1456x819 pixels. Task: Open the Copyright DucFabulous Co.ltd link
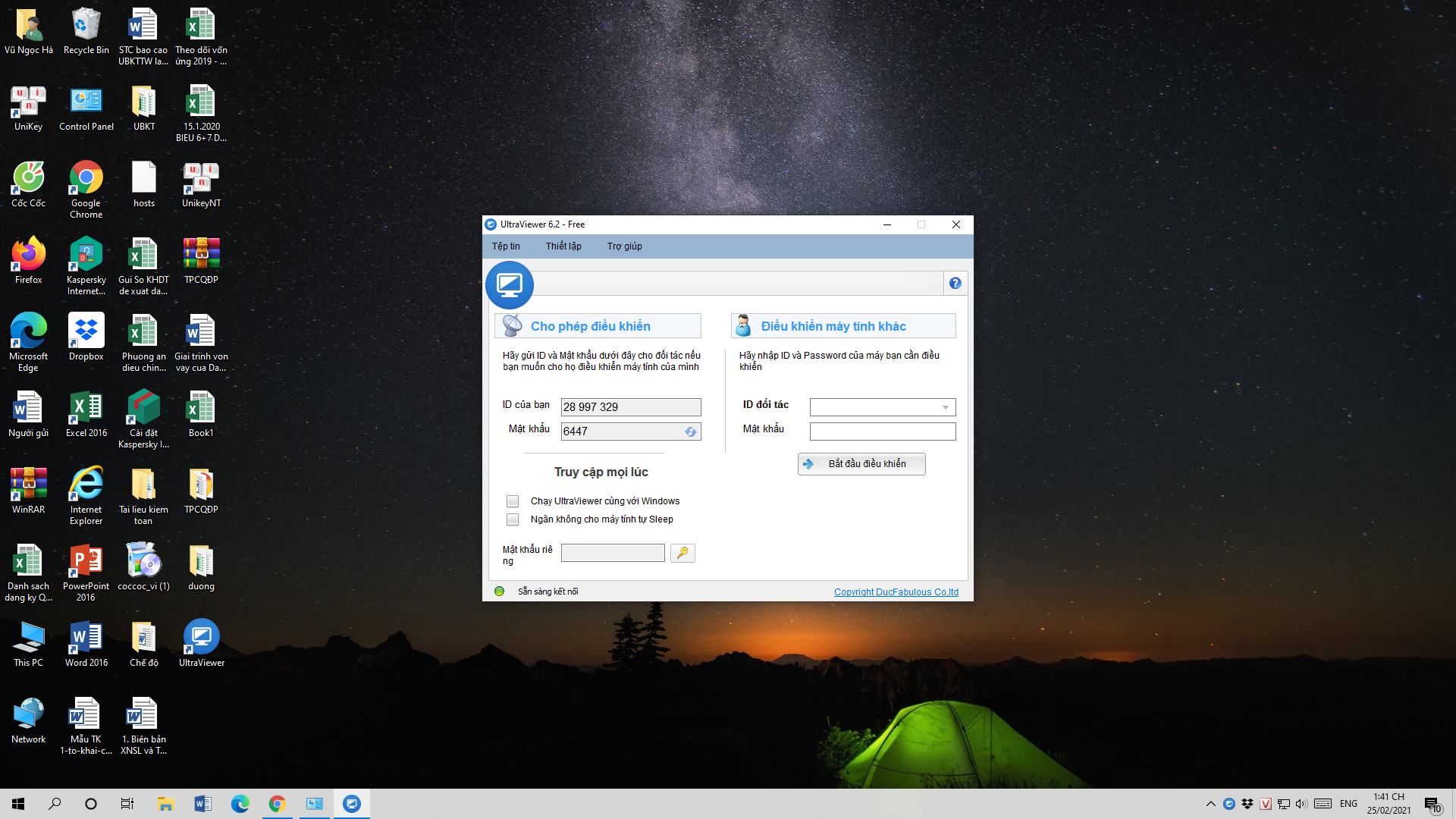click(x=896, y=592)
